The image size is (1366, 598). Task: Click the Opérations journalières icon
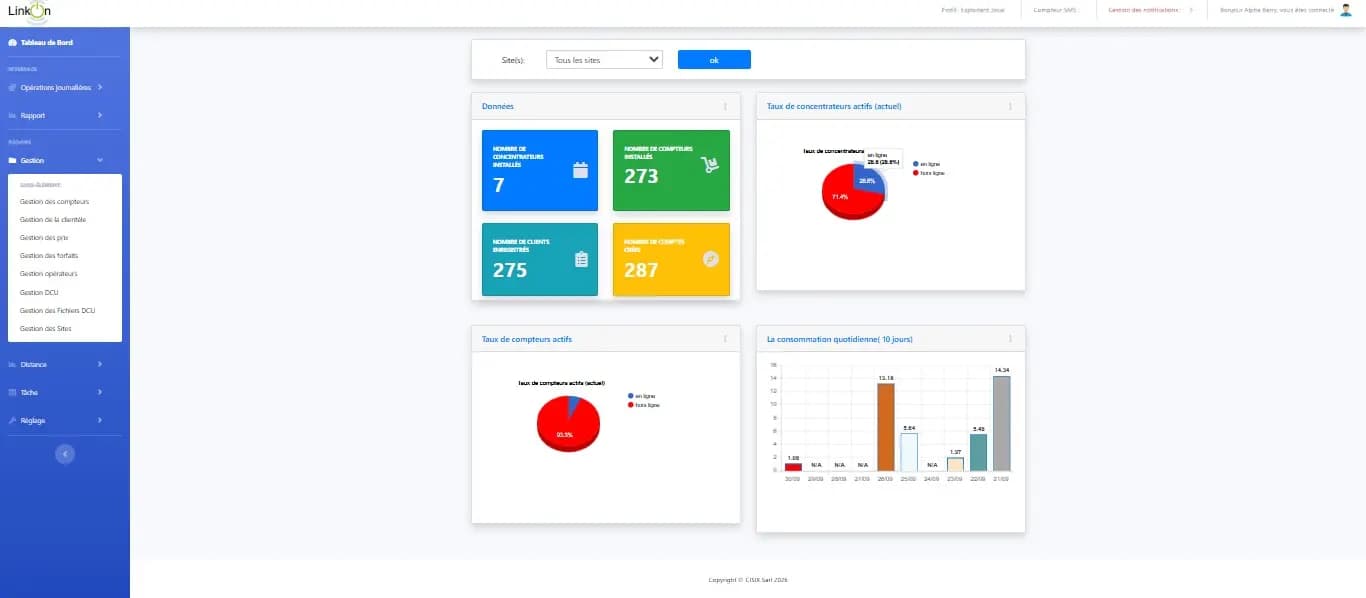[x=12, y=87]
